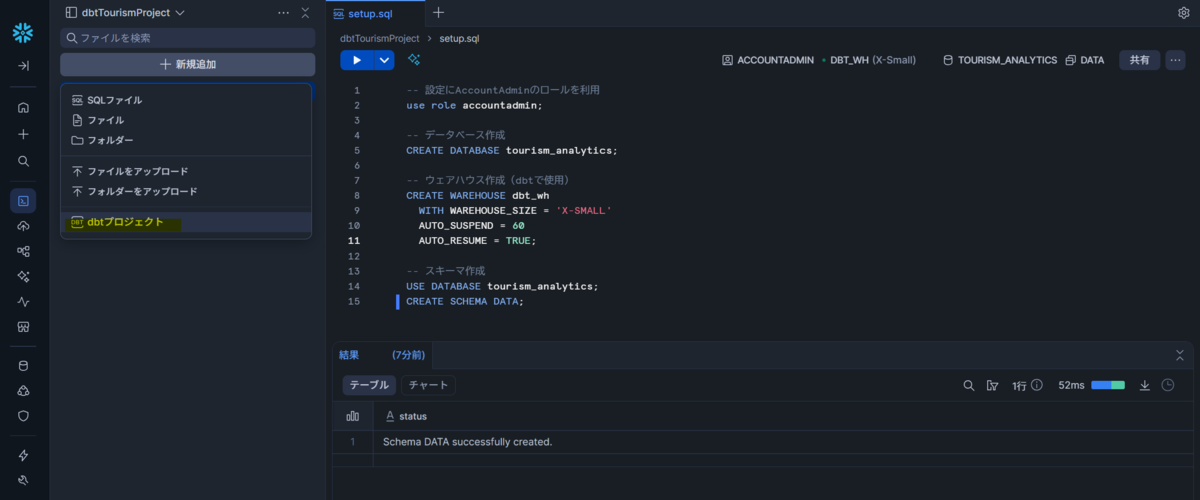Click row number 1 in results table
Screen dimensions: 1200x500
click(x=352, y=441)
